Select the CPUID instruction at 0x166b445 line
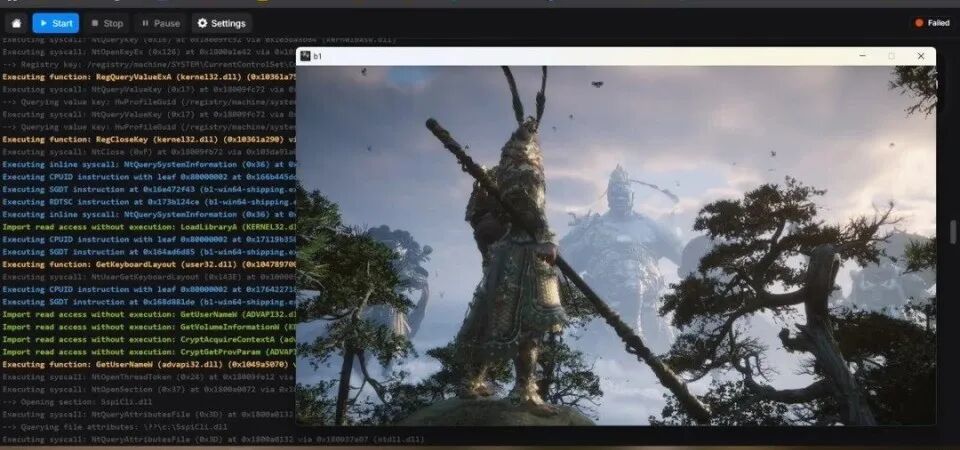The width and height of the screenshot is (960, 450). 149,177
